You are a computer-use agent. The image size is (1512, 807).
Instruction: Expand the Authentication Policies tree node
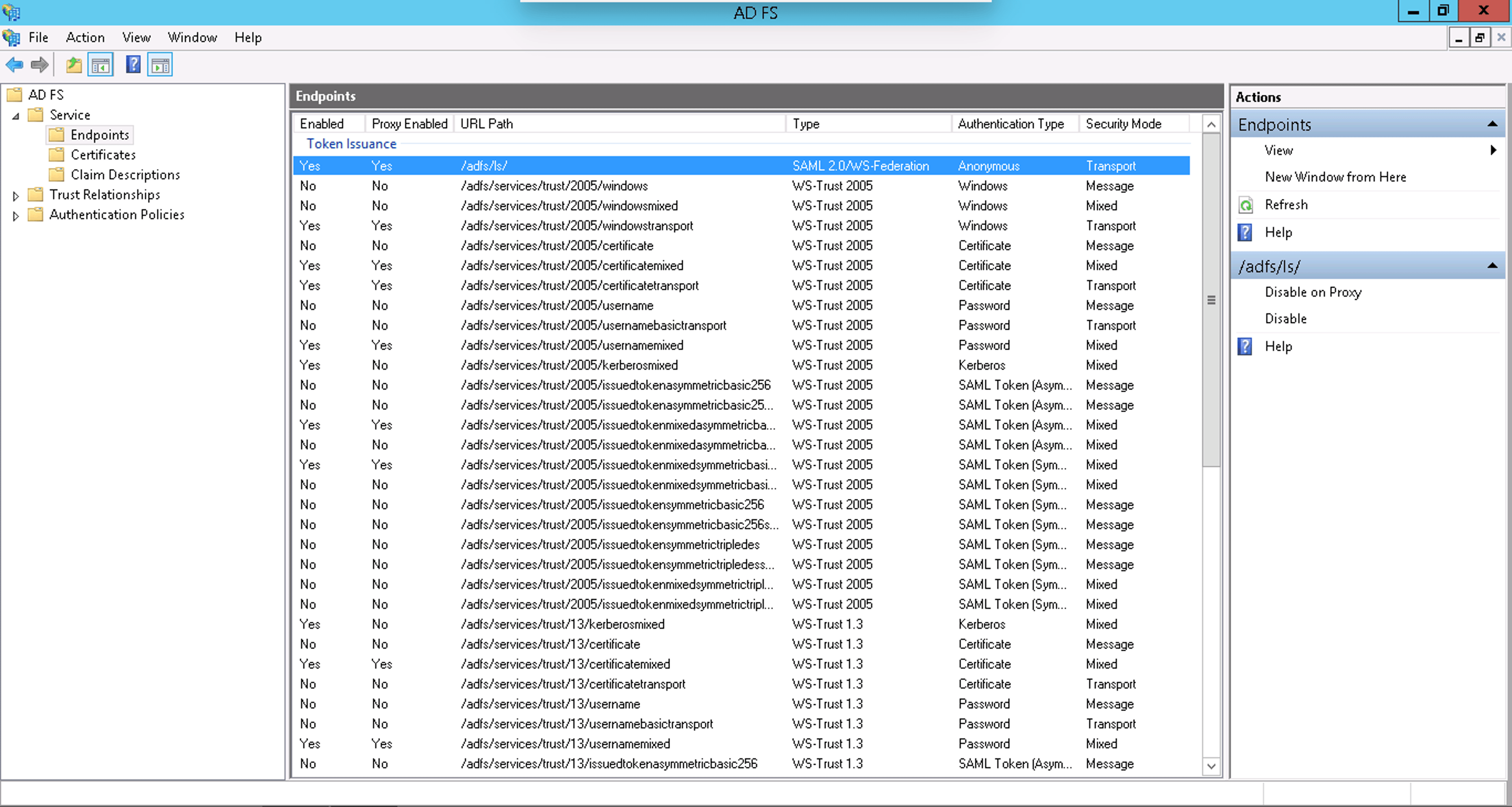[x=16, y=216]
